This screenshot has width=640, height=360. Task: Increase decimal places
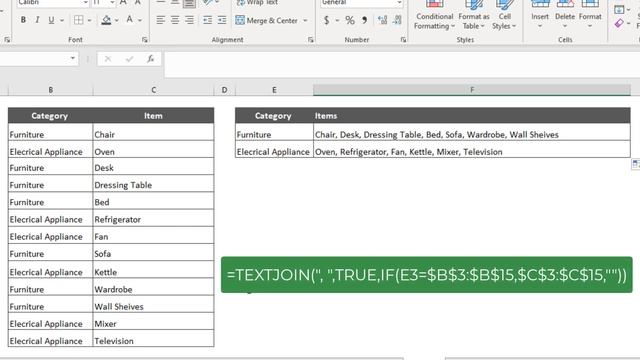click(382, 20)
